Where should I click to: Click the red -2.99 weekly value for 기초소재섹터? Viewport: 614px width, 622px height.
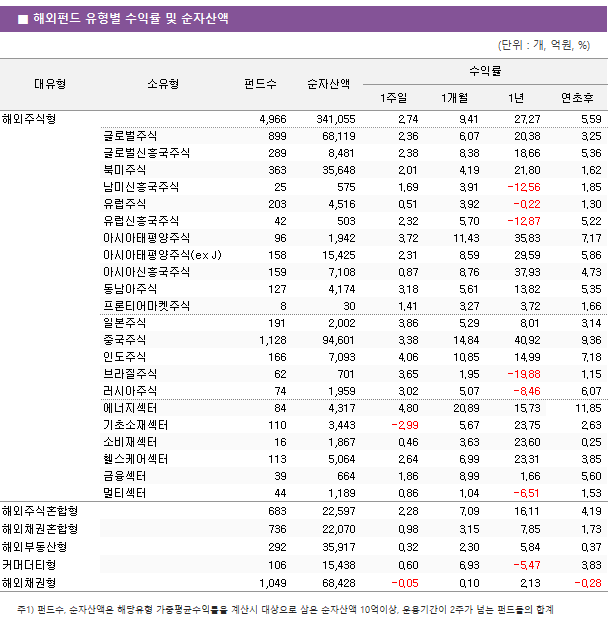tap(405, 426)
